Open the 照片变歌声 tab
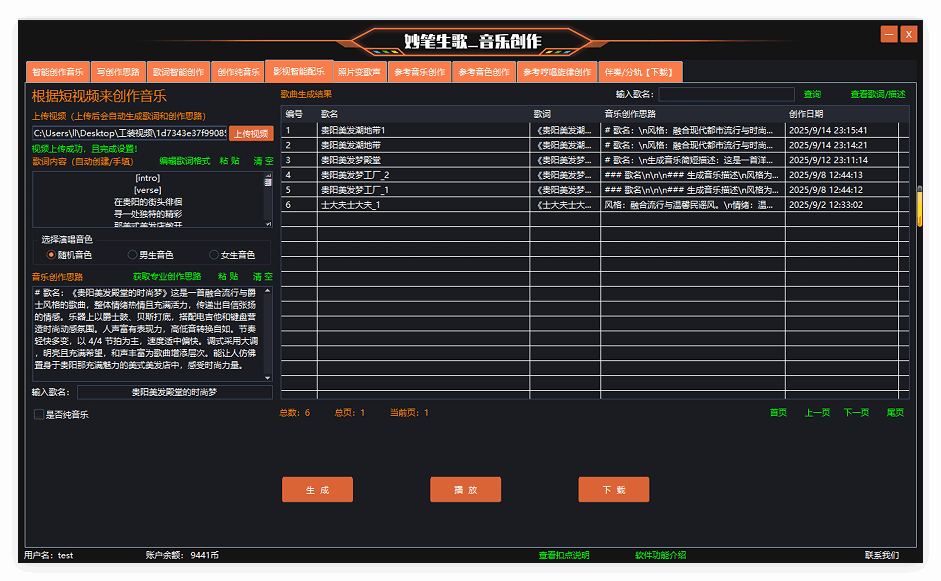 tap(358, 72)
